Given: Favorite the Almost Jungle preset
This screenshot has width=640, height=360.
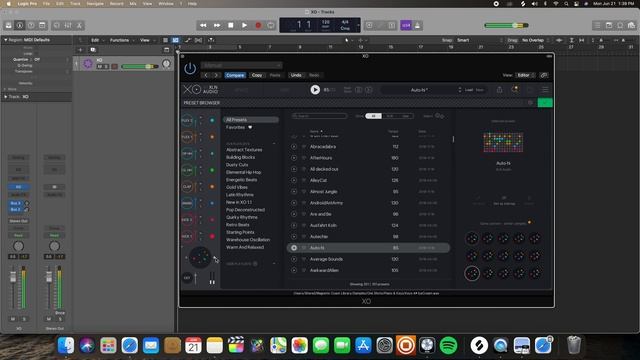Looking at the screenshot, I should pos(304,191).
